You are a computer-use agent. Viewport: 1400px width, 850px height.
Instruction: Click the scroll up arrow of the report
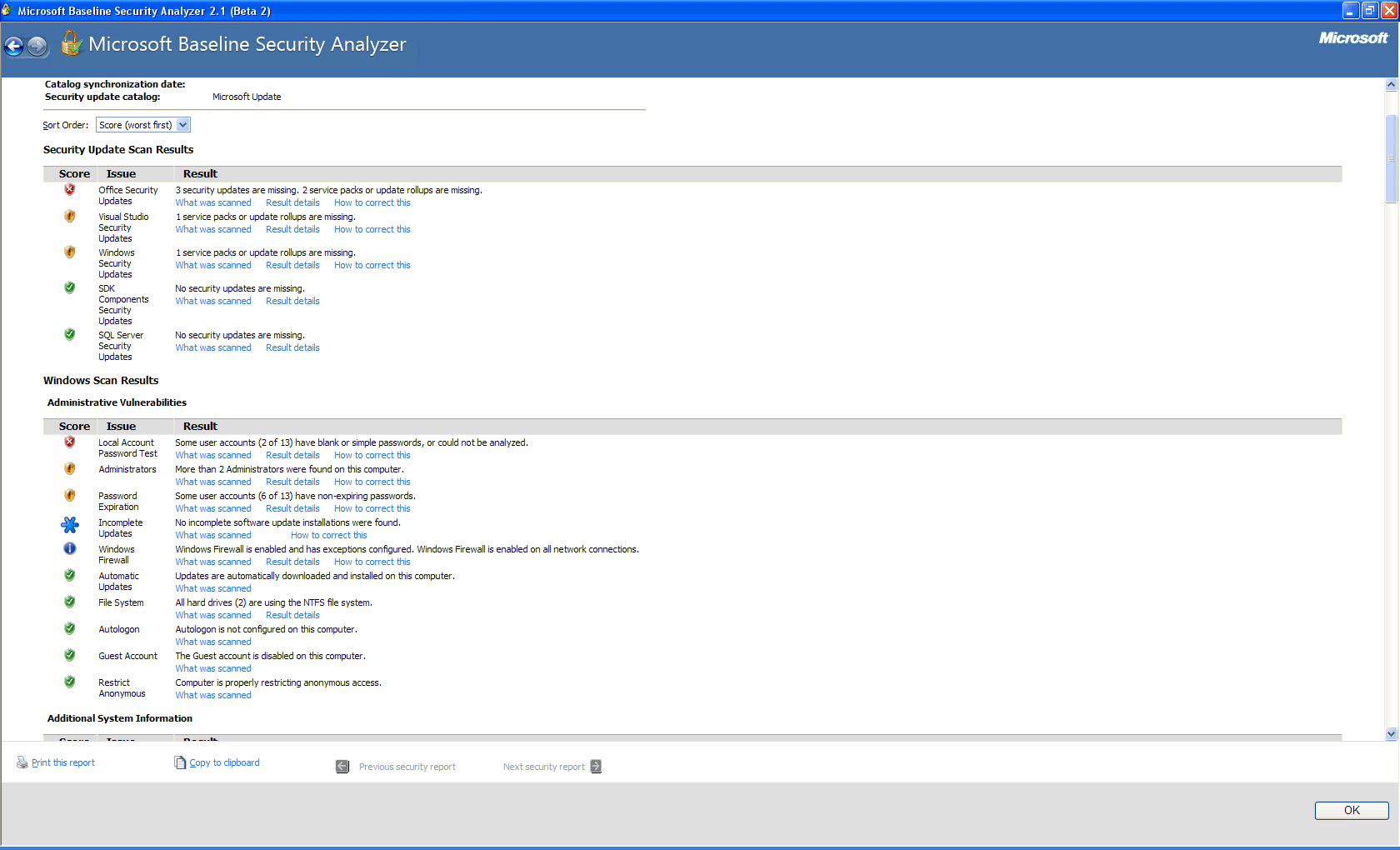pyautogui.click(x=1391, y=85)
